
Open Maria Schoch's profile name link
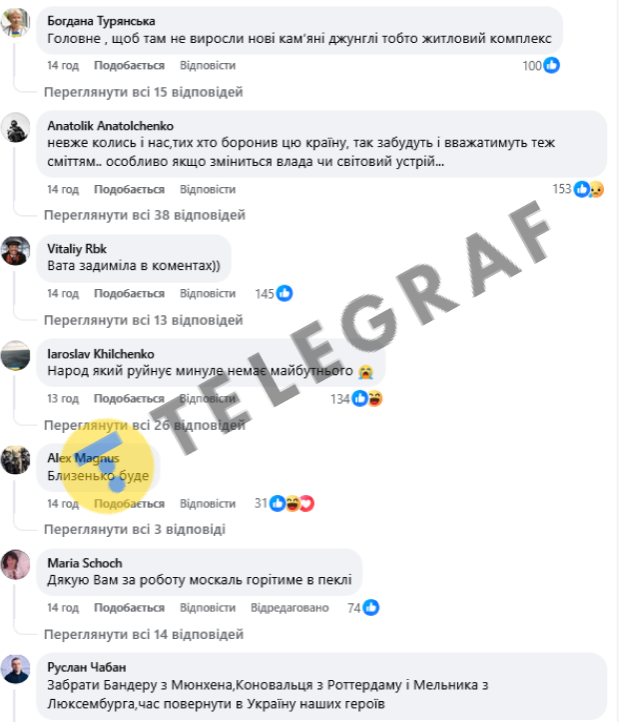pos(85,563)
